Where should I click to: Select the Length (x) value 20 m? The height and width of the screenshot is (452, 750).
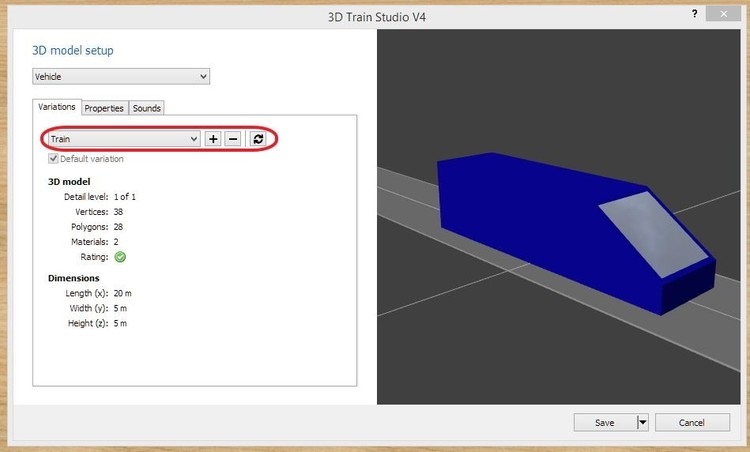[x=122, y=293]
